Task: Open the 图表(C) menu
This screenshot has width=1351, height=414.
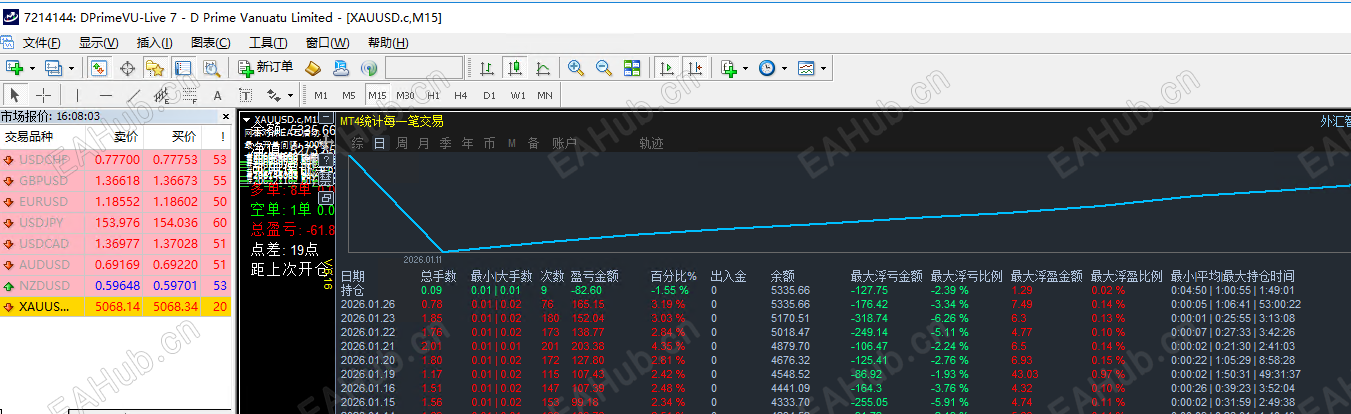Action: 210,43
